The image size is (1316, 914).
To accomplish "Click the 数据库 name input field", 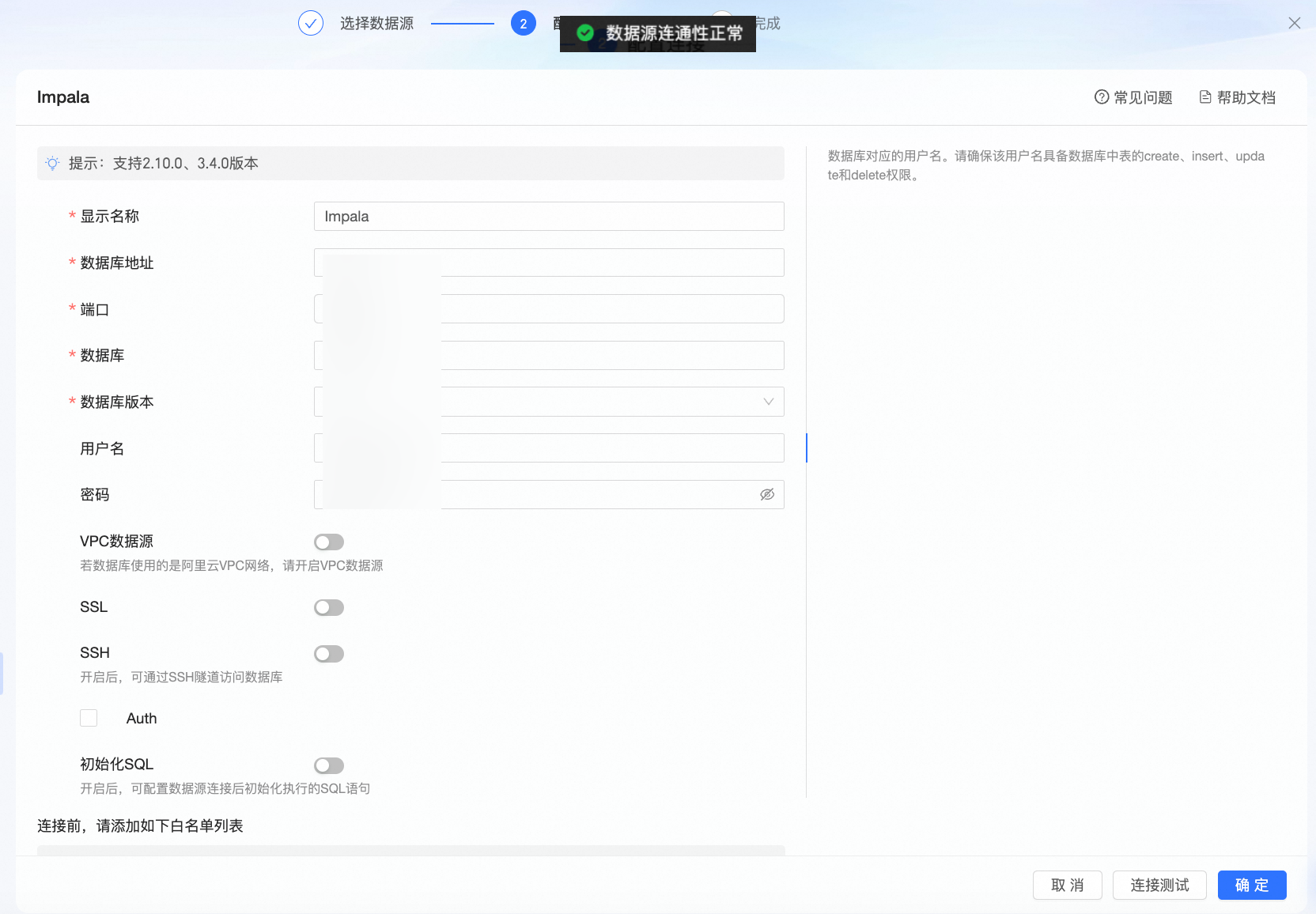I will [549, 356].
